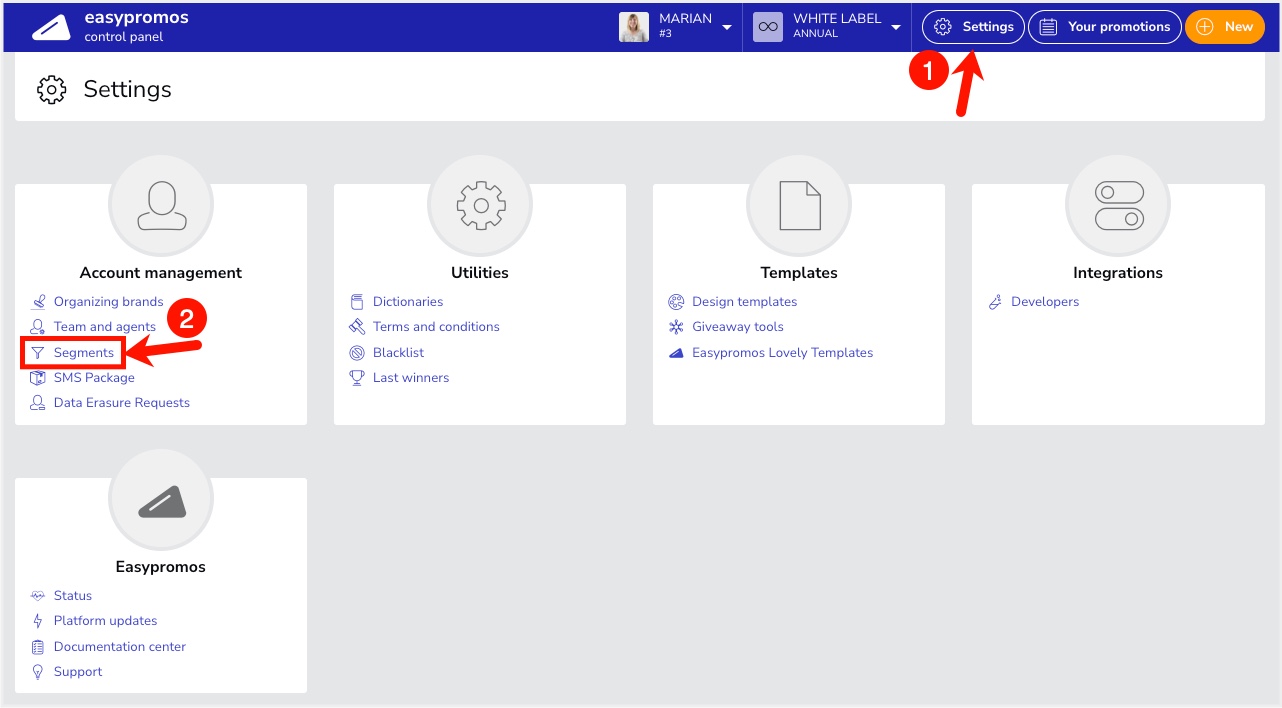This screenshot has width=1282, height=708.
Task: Open Documentation center link
Action: [120, 646]
